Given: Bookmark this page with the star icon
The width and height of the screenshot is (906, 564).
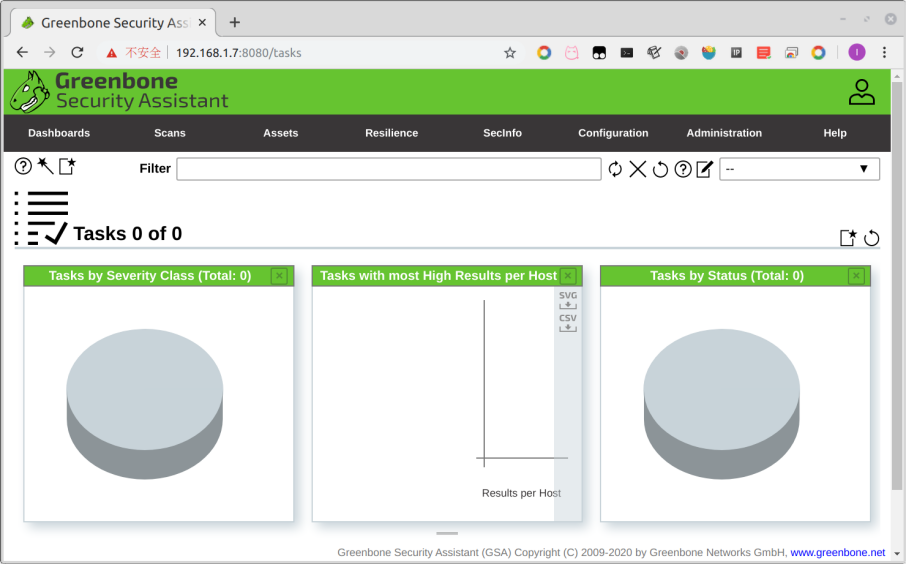Looking at the screenshot, I should (x=510, y=53).
